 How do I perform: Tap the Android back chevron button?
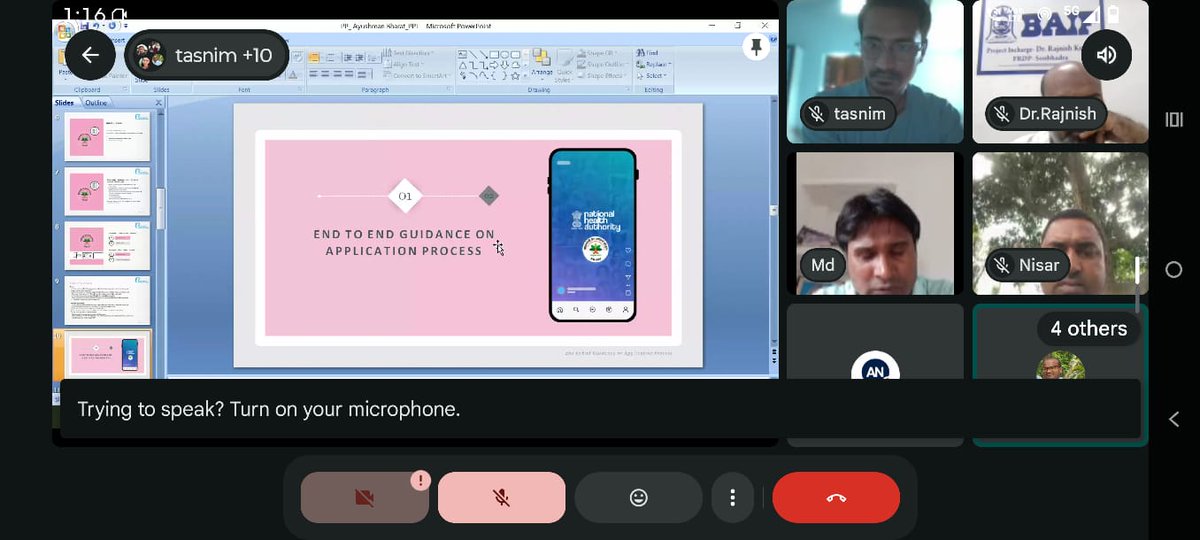click(1174, 420)
